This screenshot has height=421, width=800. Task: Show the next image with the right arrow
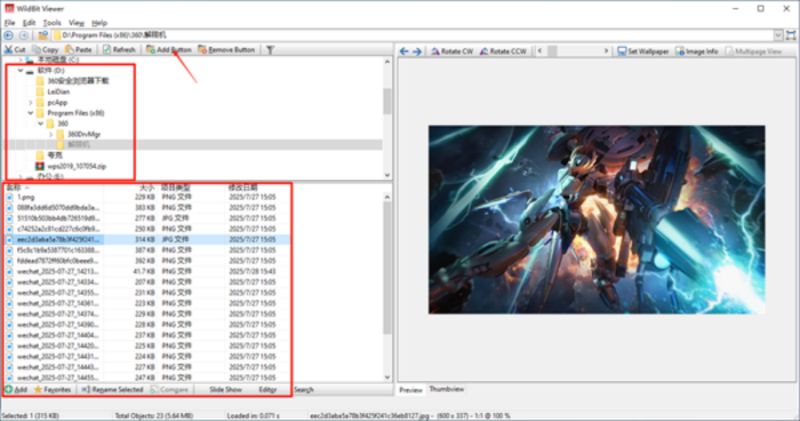click(417, 51)
